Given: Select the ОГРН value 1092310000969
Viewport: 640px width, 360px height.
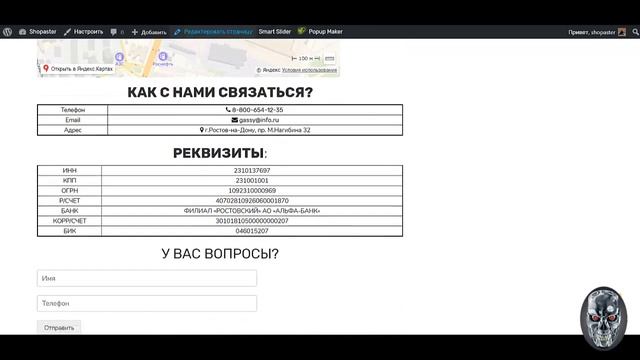Looking at the screenshot, I should tap(252, 191).
